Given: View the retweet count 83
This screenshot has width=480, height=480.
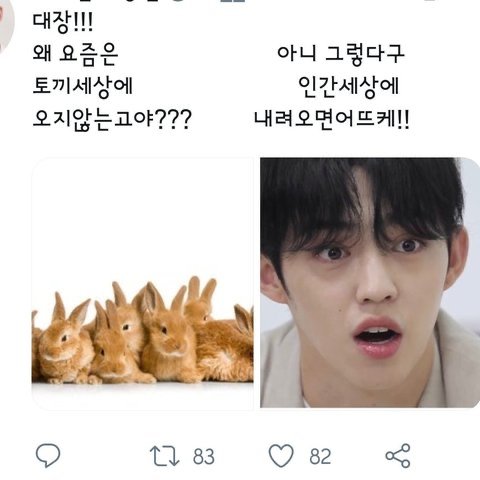Looking at the screenshot, I should (x=204, y=457).
